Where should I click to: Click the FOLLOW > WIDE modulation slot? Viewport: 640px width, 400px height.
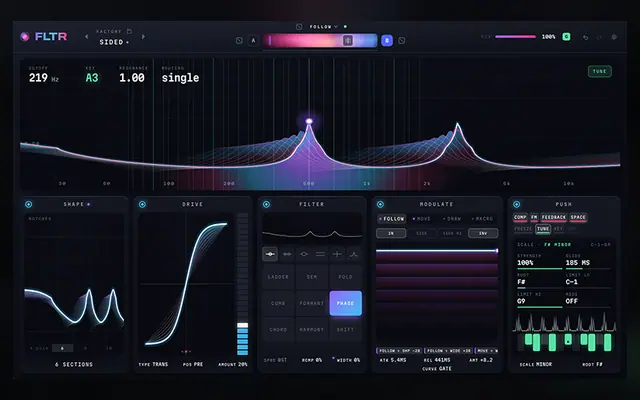448,351
